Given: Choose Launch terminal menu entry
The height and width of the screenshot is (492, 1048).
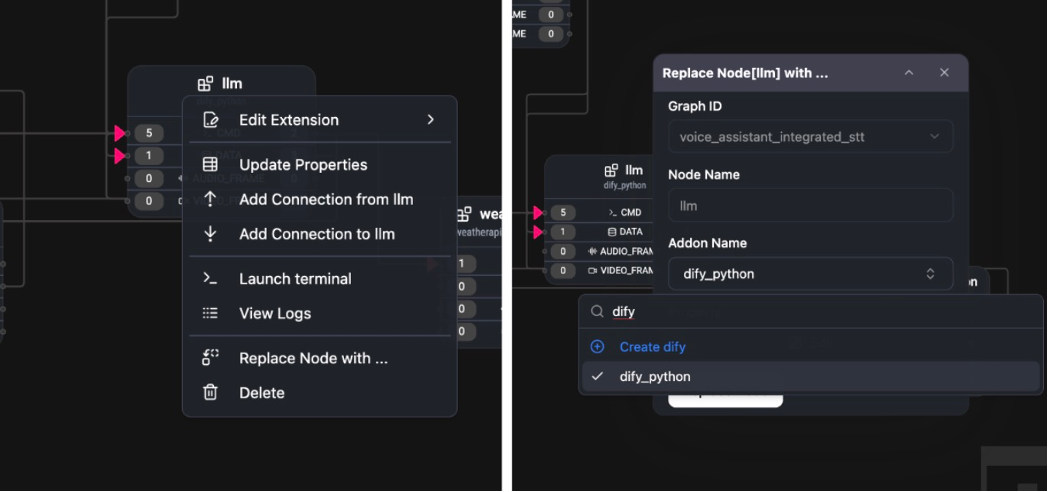Looking at the screenshot, I should point(319,279).
